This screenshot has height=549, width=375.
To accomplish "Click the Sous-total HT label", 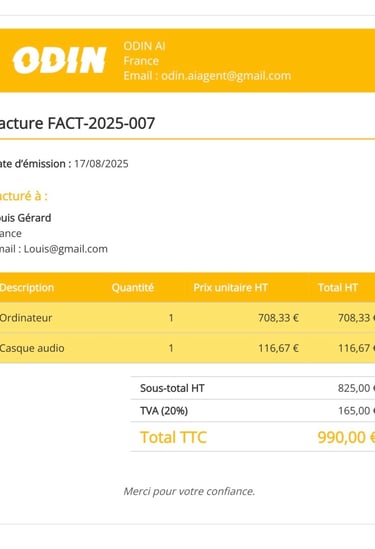I will 172,388.
